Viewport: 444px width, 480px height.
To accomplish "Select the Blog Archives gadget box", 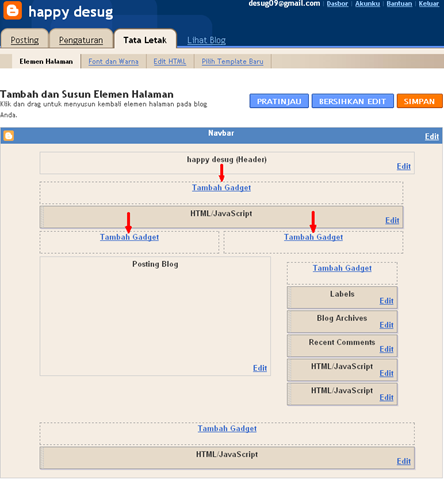I will click(342, 322).
